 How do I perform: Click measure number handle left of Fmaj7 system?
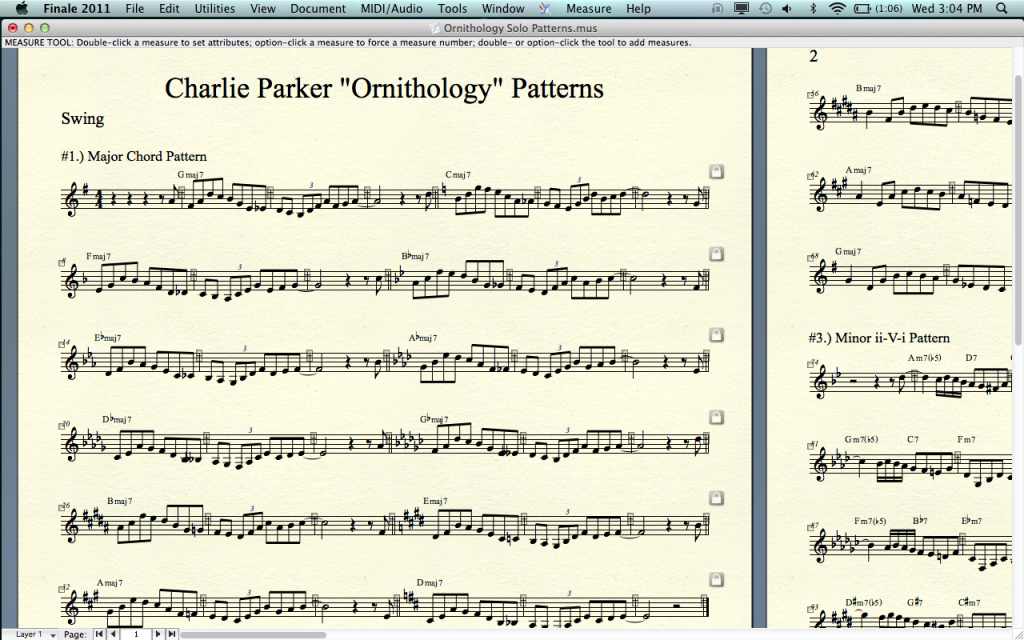(63, 263)
